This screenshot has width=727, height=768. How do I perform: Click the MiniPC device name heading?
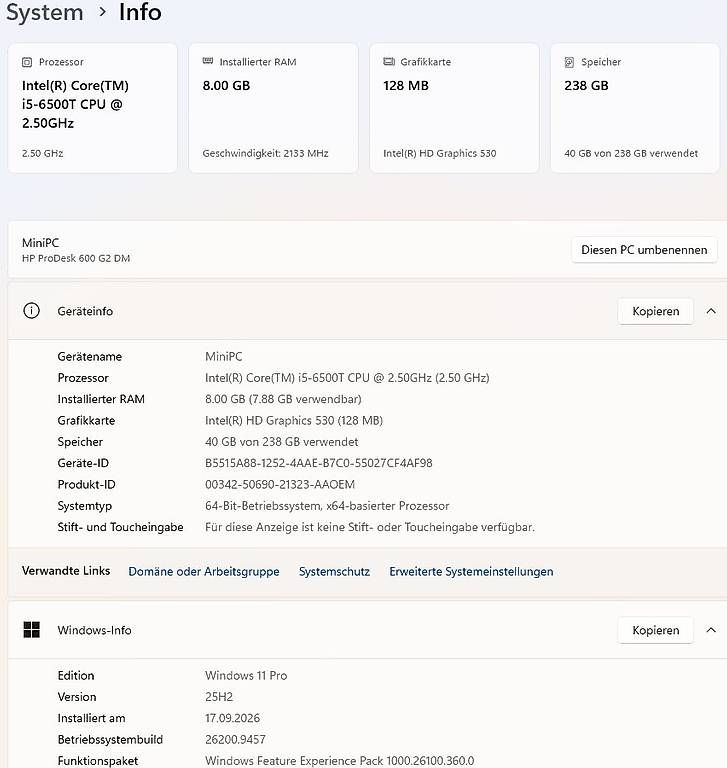[x=40, y=243]
